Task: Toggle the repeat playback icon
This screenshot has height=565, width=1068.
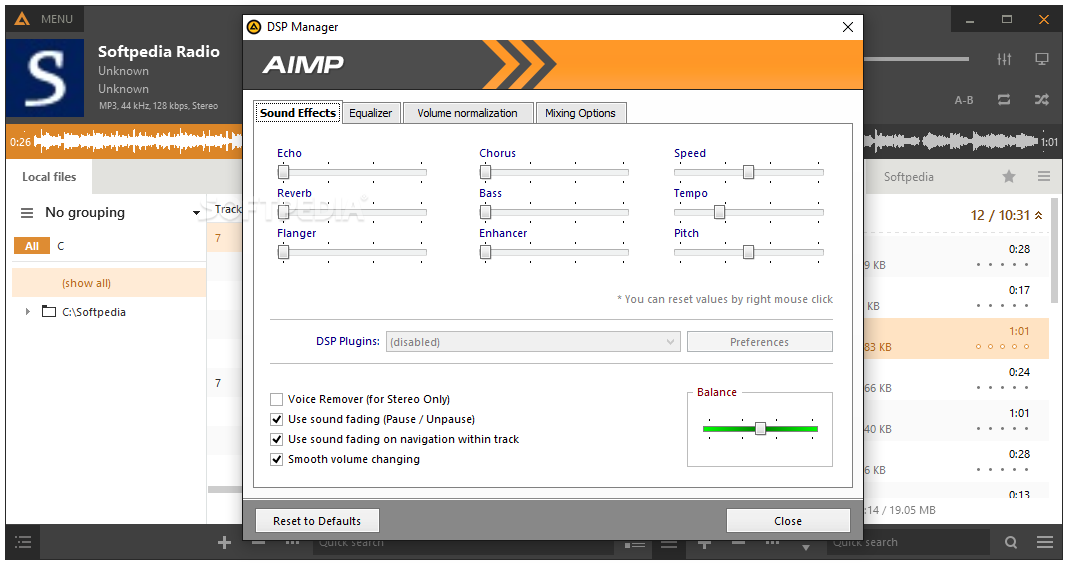Action: point(1004,100)
